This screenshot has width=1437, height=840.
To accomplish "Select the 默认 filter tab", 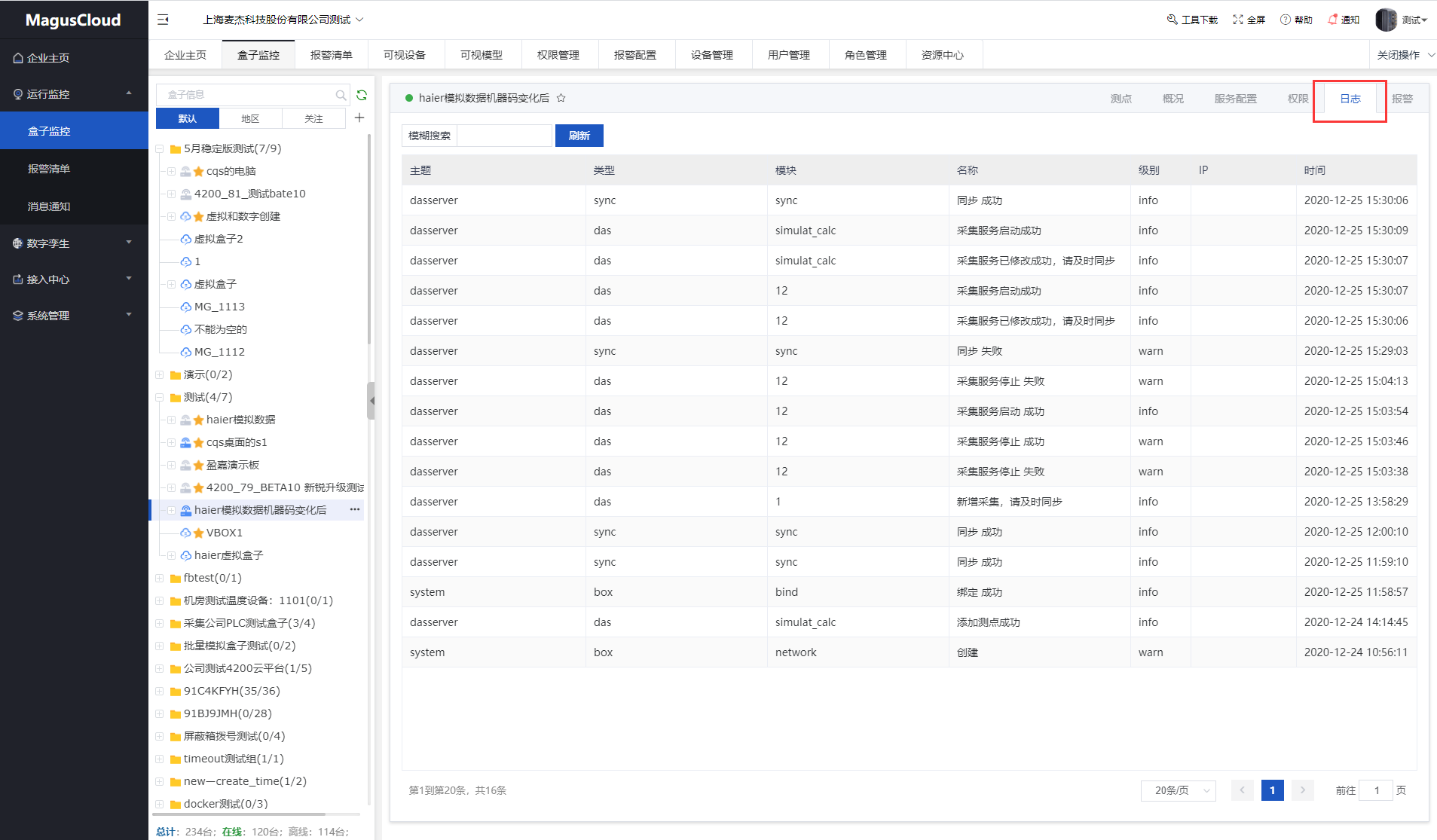I will click(188, 118).
